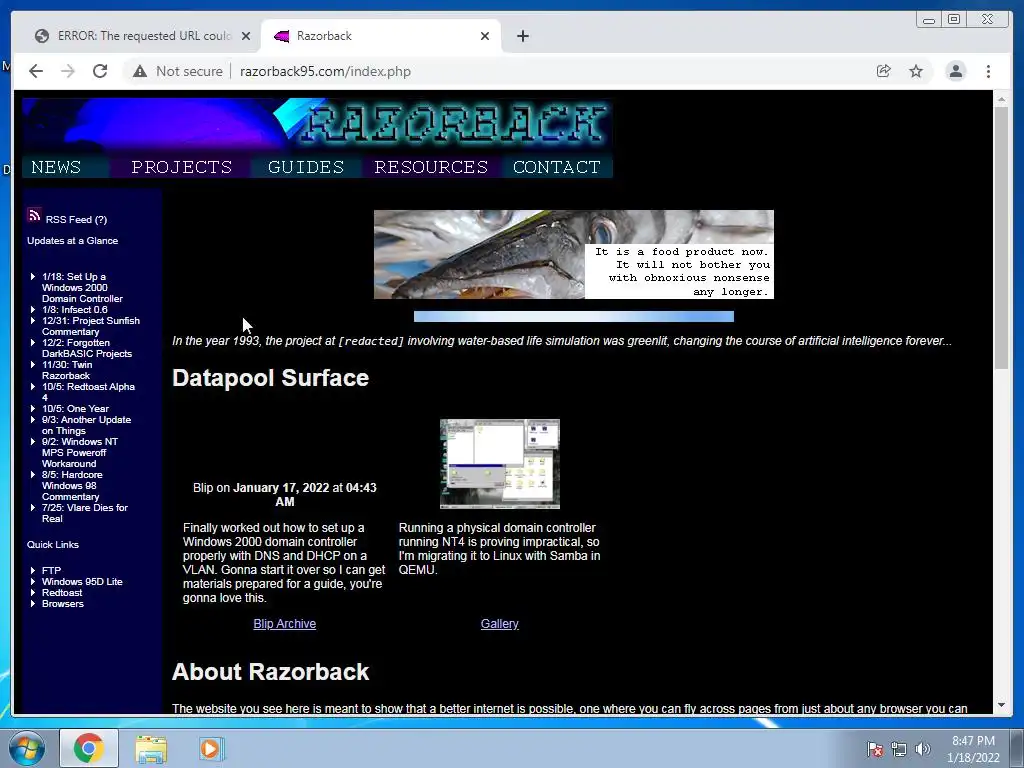Click Action Center flag tray icon

click(x=875, y=749)
